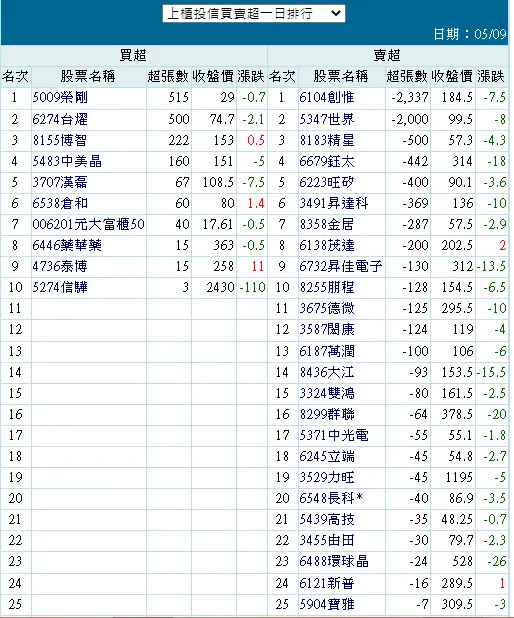Click the 漲跌 header in the 賣超 table
Image resolution: width=514 pixels, height=618 pixels.
[491, 76]
